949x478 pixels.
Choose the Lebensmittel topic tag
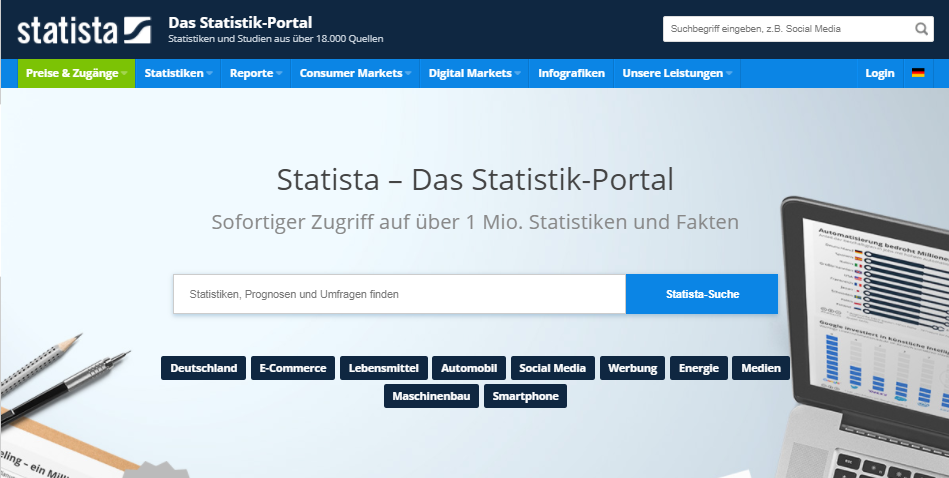point(384,368)
